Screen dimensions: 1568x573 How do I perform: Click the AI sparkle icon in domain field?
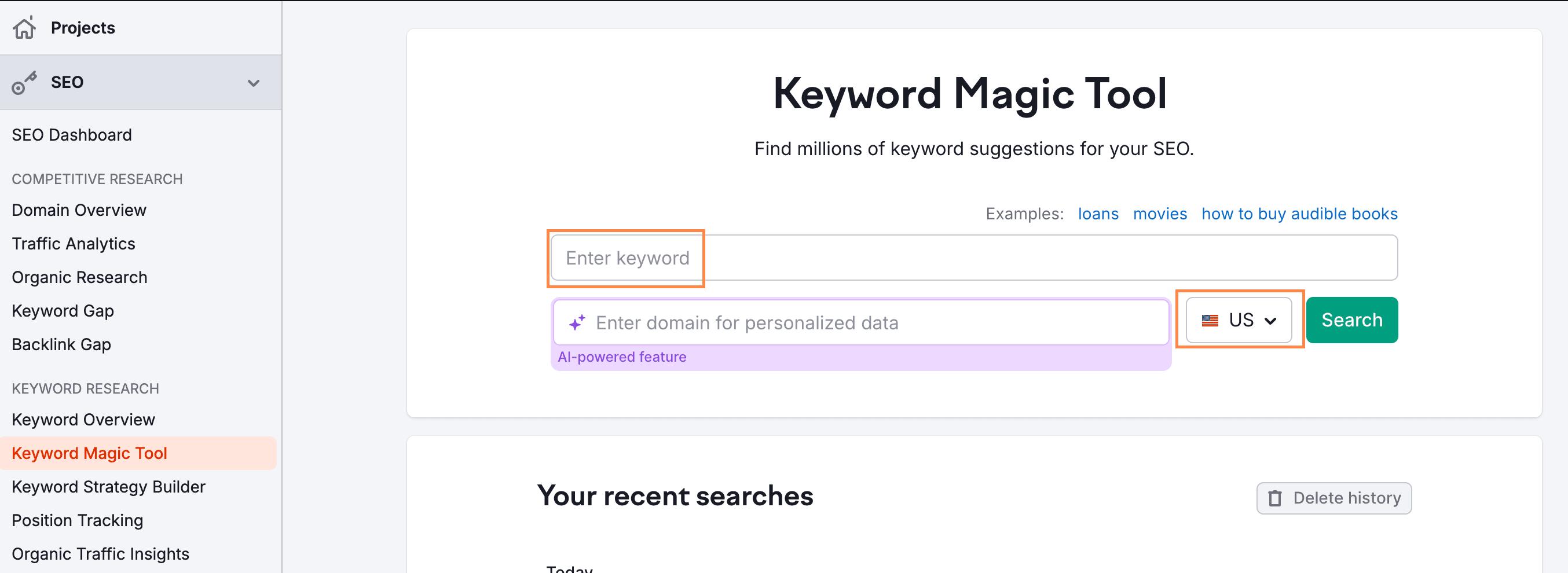click(x=577, y=322)
